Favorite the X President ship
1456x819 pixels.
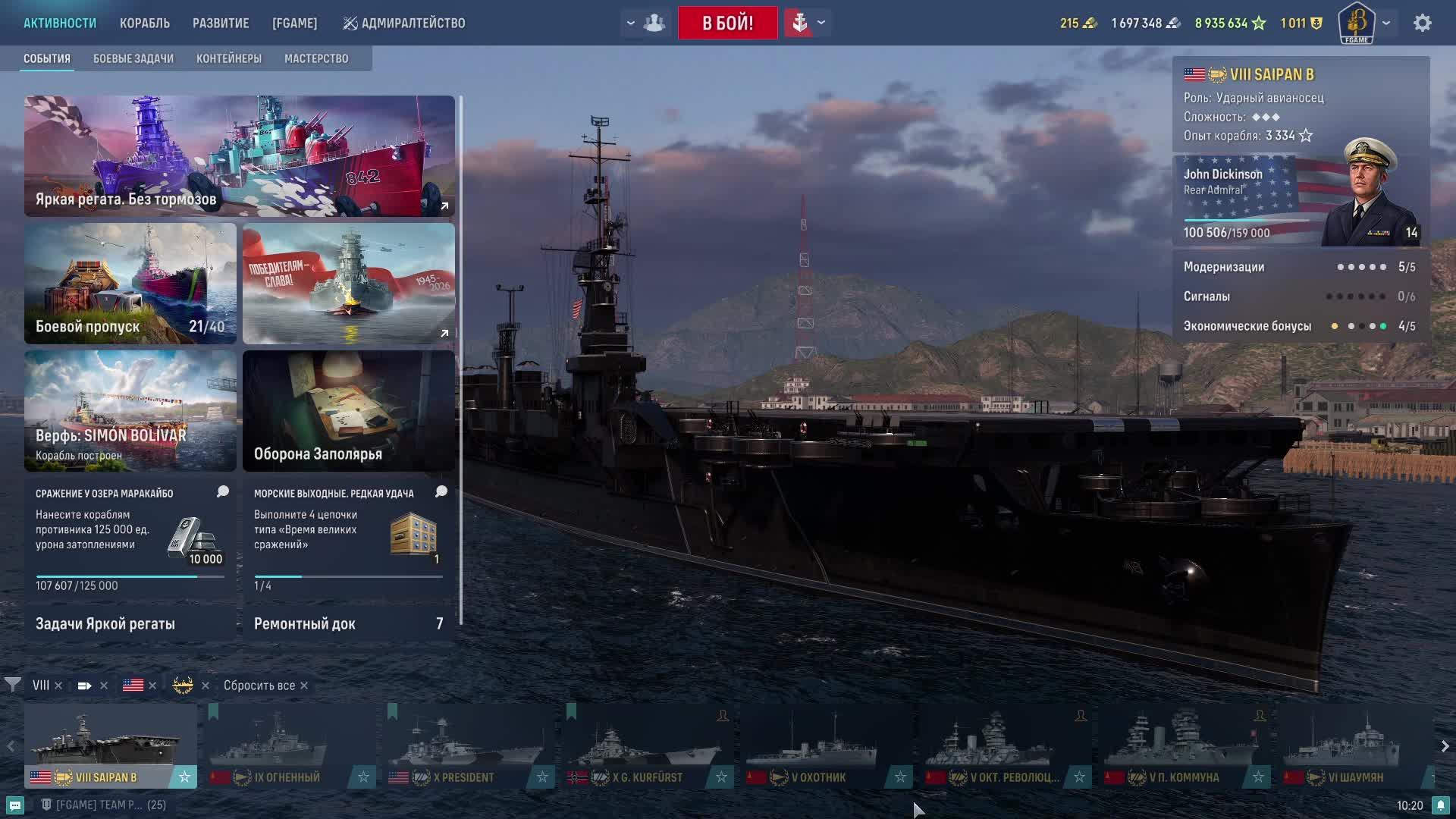click(542, 777)
